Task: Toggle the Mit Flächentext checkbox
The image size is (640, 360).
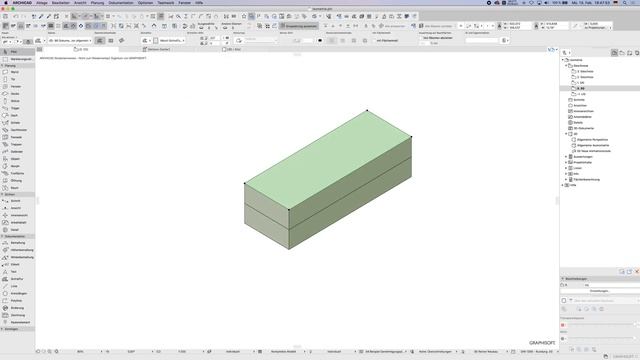Action: pos(374,40)
